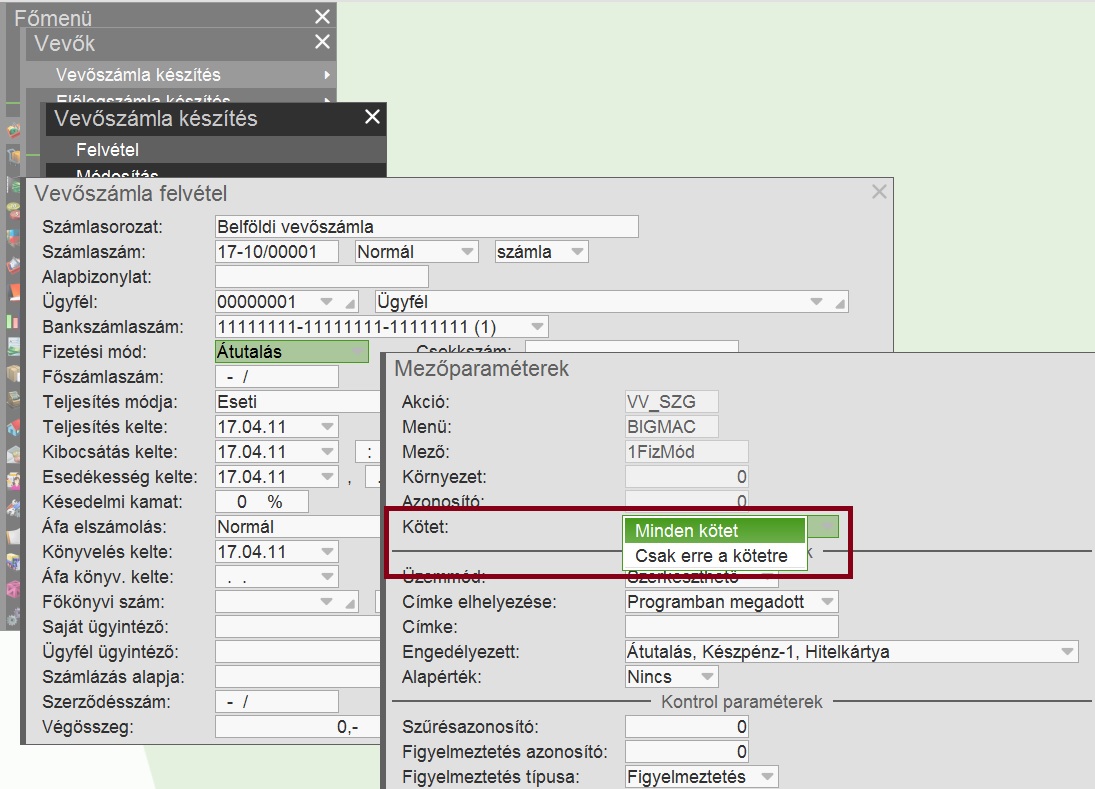Expand the Figyelmeztetés típusa dropdown
The image size is (1095, 789).
tap(766, 777)
